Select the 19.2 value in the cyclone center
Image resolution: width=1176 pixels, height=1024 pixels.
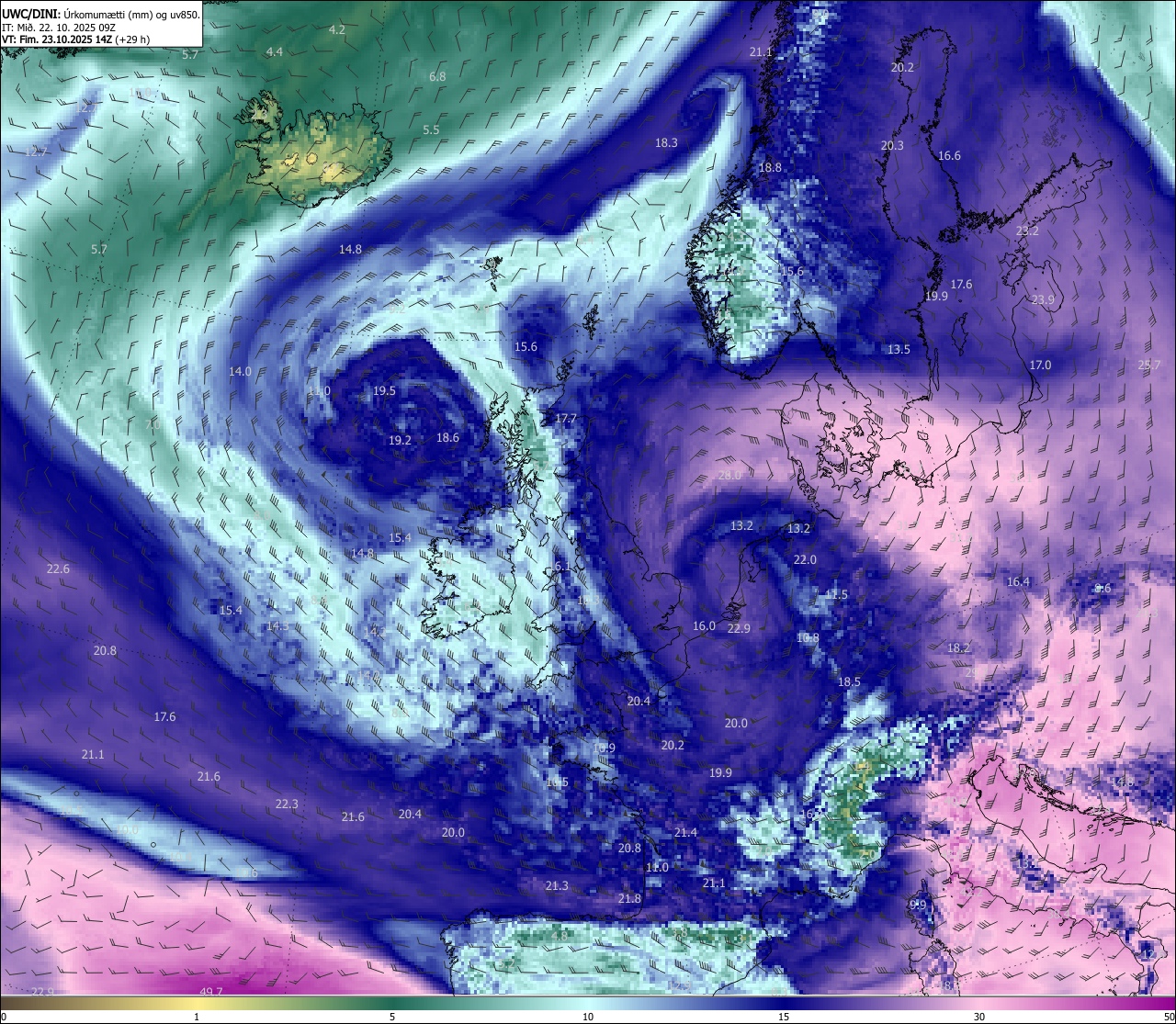pos(400,440)
